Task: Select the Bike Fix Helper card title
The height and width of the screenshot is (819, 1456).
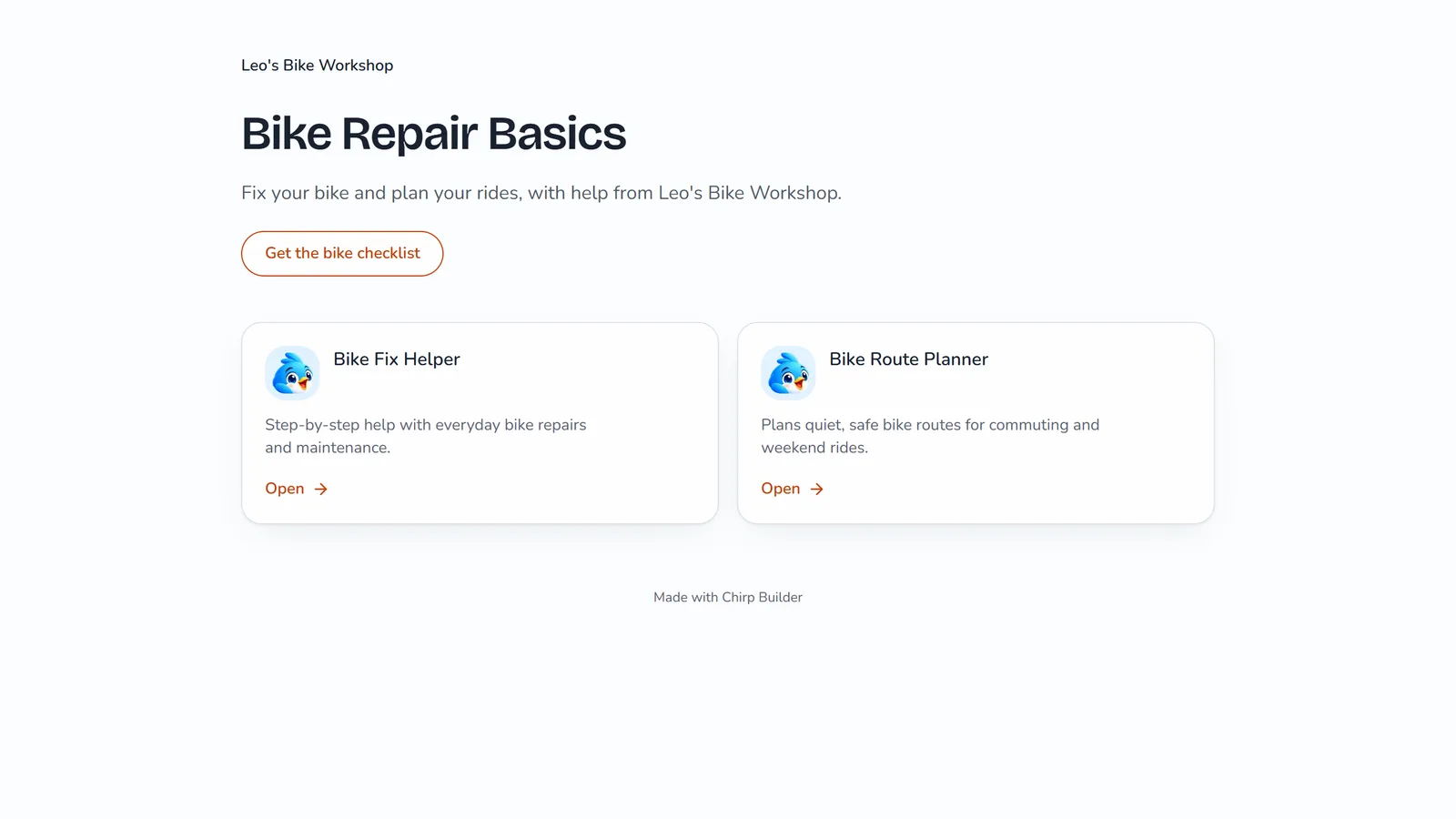Action: 397,359
